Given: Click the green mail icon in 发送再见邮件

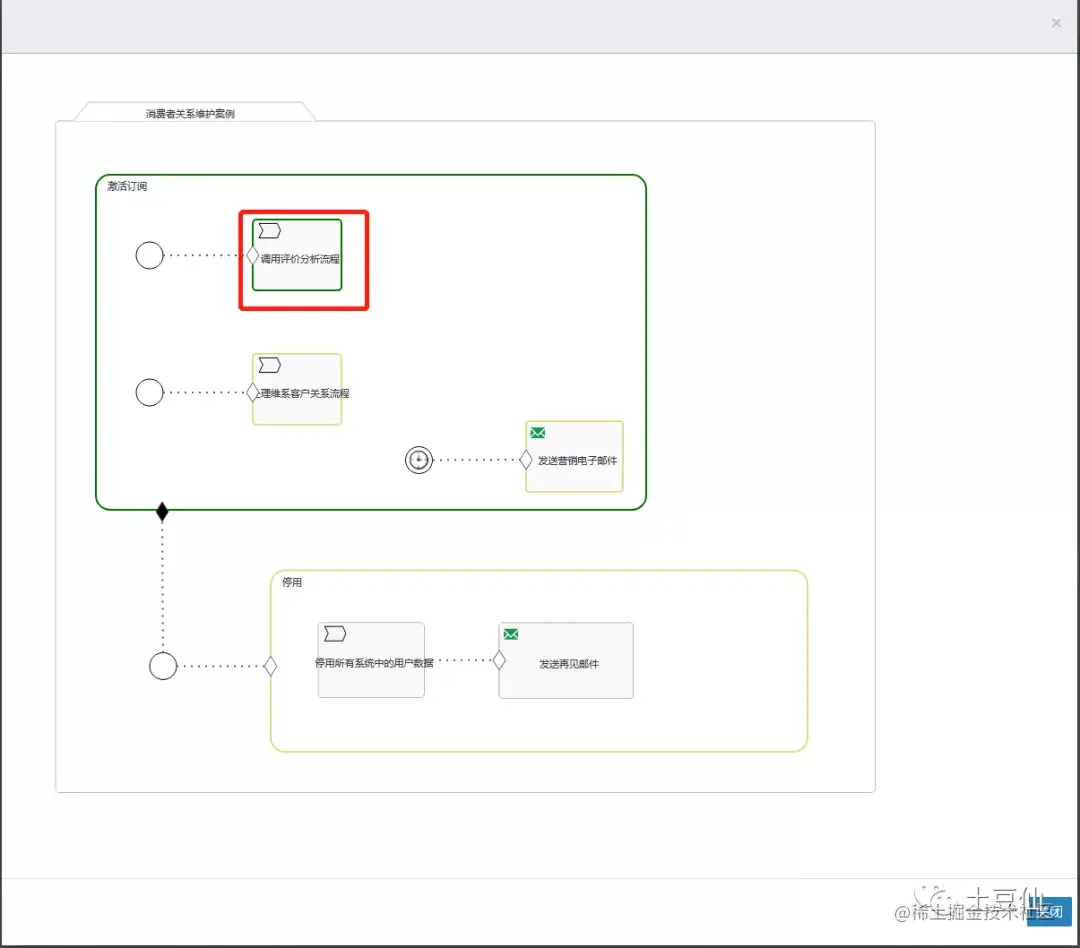Looking at the screenshot, I should click(511, 634).
